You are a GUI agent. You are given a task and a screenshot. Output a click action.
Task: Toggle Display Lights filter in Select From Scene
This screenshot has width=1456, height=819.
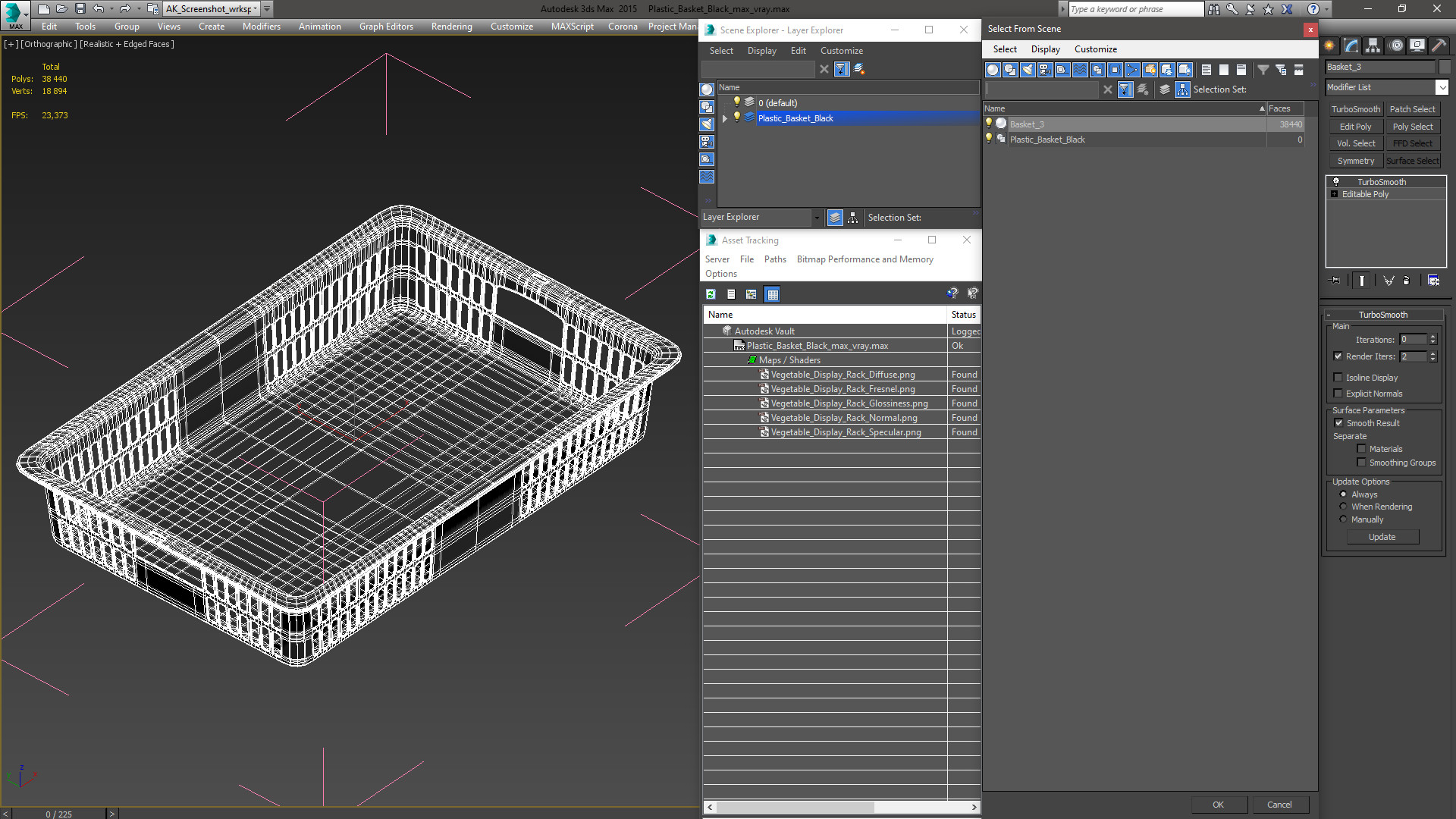(x=1028, y=70)
